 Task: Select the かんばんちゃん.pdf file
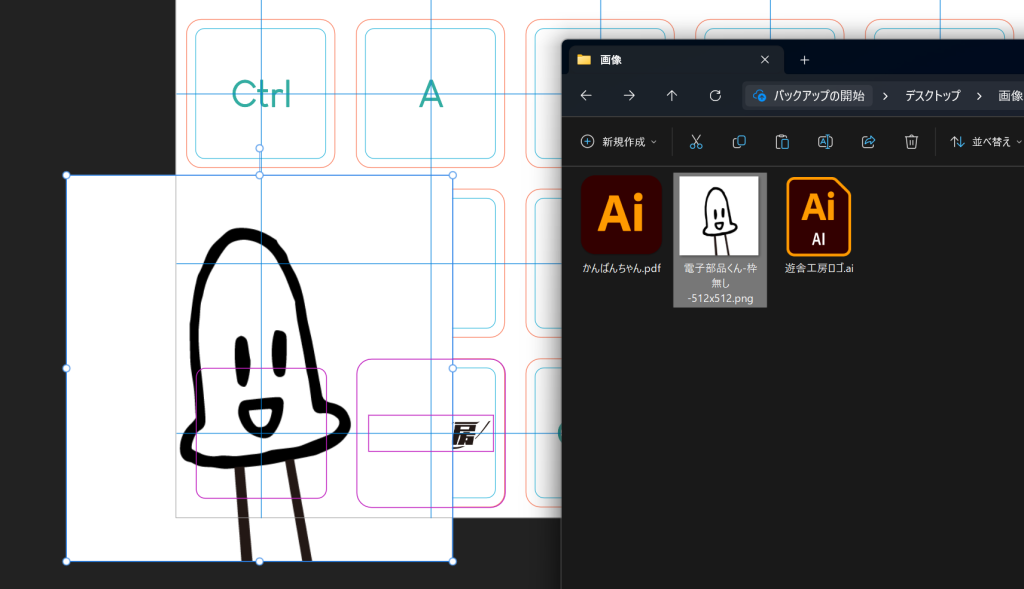click(x=621, y=225)
